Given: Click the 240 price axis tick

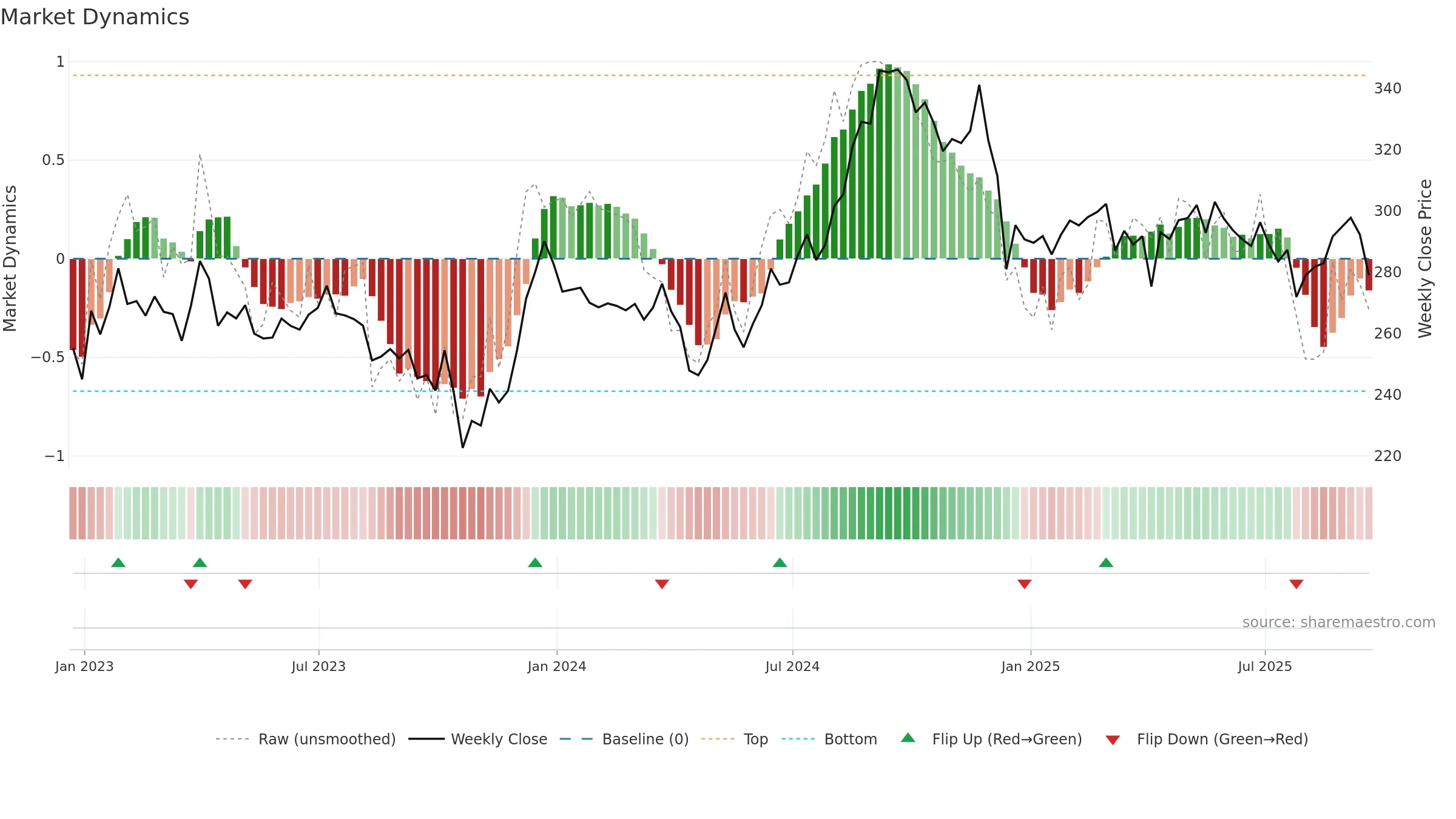Looking at the screenshot, I should point(1388,395).
